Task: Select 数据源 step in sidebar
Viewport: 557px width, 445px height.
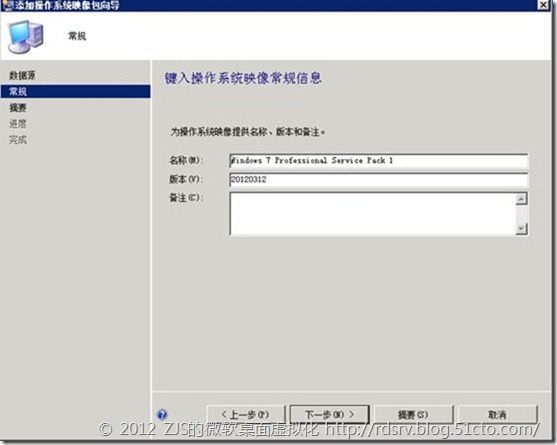Action: tap(22, 75)
